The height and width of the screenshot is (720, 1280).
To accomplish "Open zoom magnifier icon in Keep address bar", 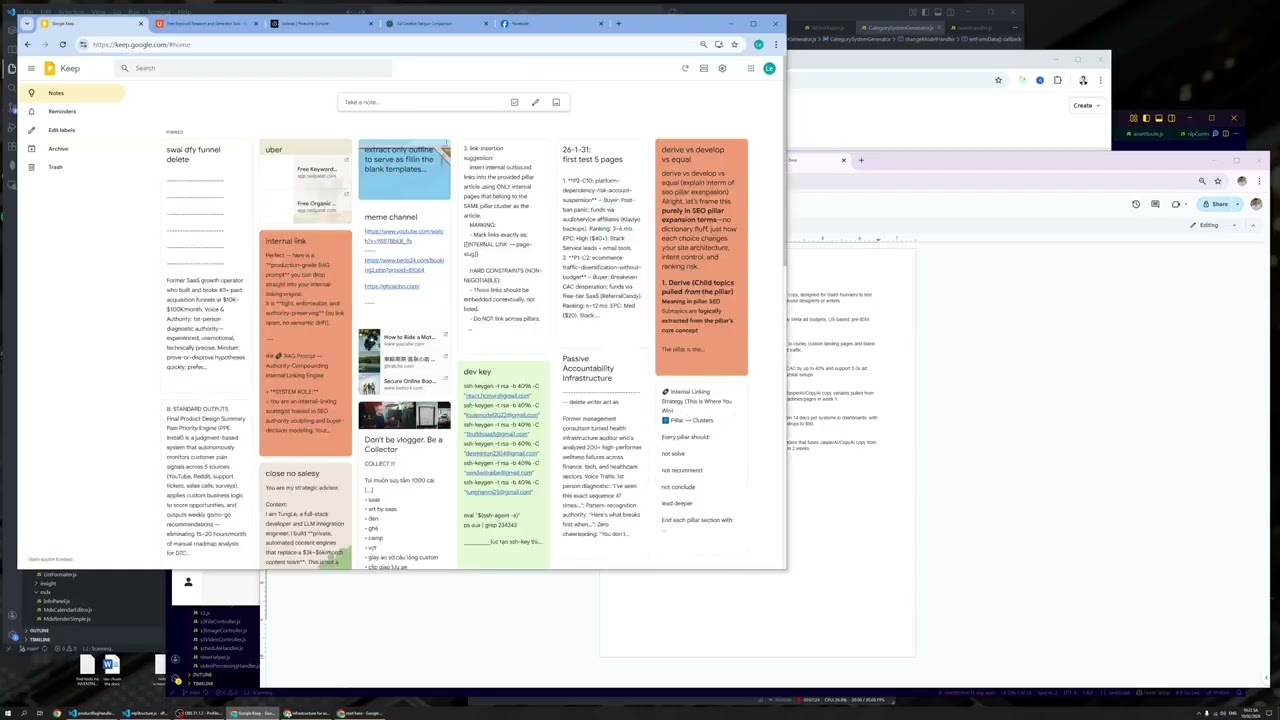I will pyautogui.click(x=703, y=44).
